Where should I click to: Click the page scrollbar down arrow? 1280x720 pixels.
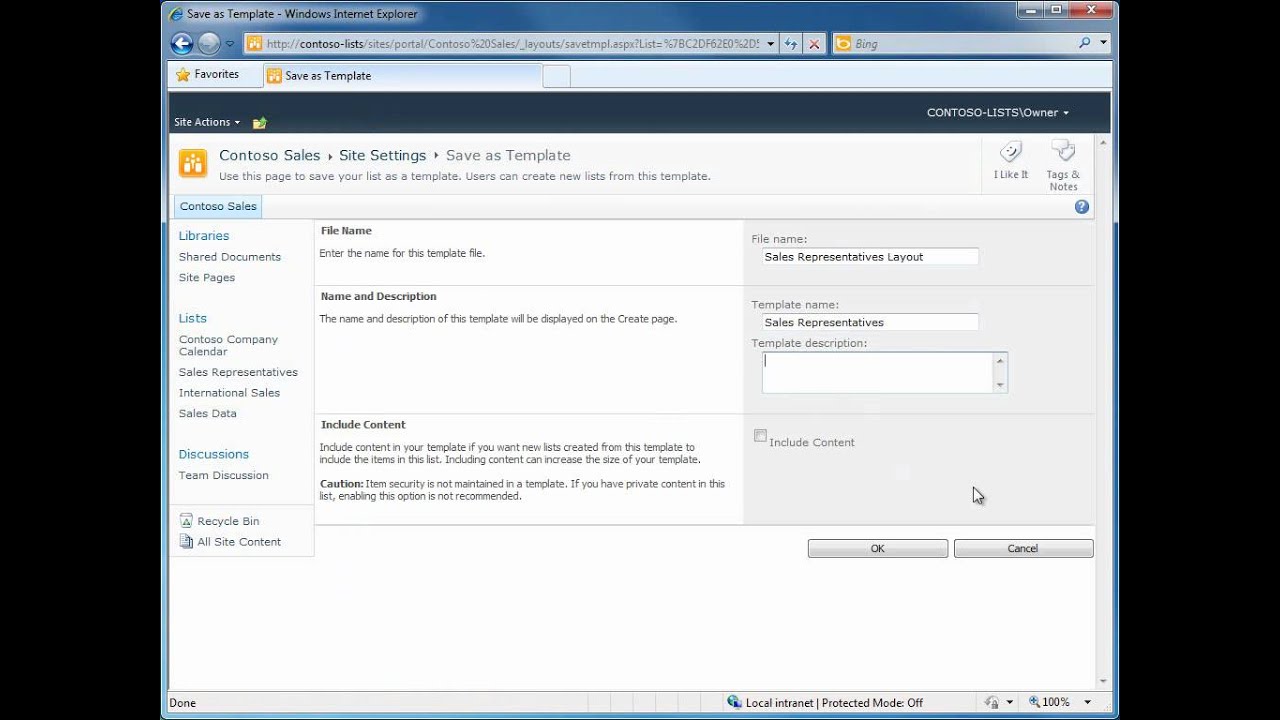click(1104, 681)
